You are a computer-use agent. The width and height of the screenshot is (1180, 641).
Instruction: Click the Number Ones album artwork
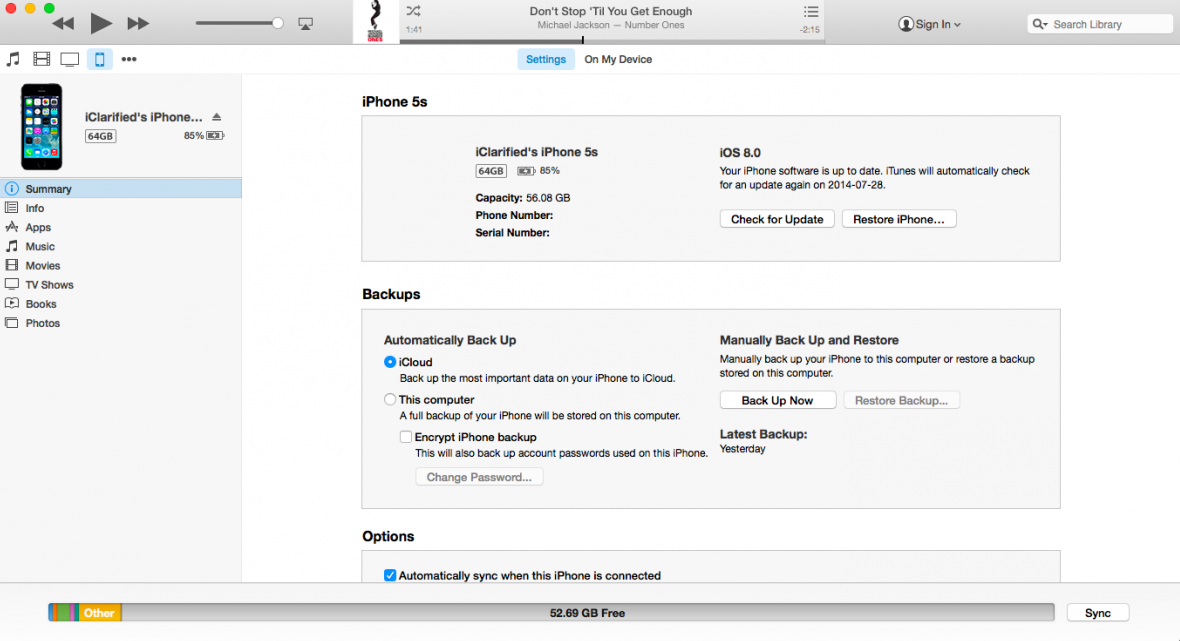pos(376,22)
